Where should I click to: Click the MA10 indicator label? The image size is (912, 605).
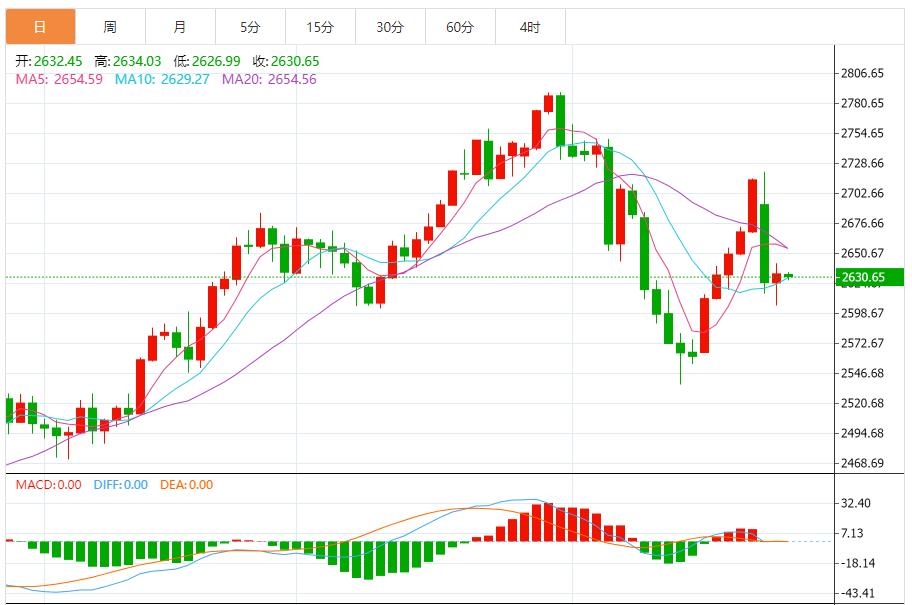click(x=162, y=79)
